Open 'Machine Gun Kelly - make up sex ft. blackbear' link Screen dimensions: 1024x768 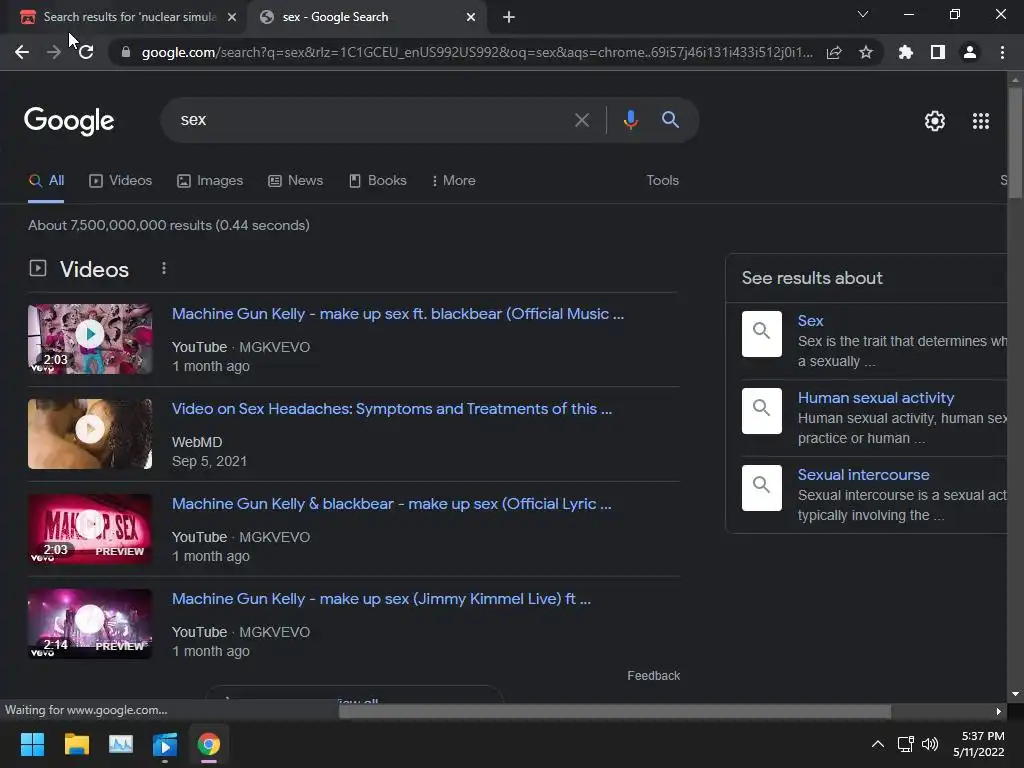tap(398, 314)
